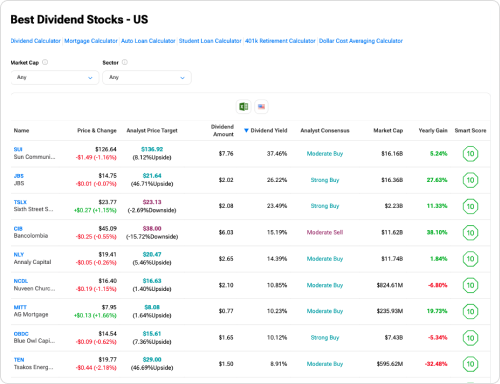Open the Mortgage Calculator link
The image size is (500, 384).
pyautogui.click(x=91, y=41)
